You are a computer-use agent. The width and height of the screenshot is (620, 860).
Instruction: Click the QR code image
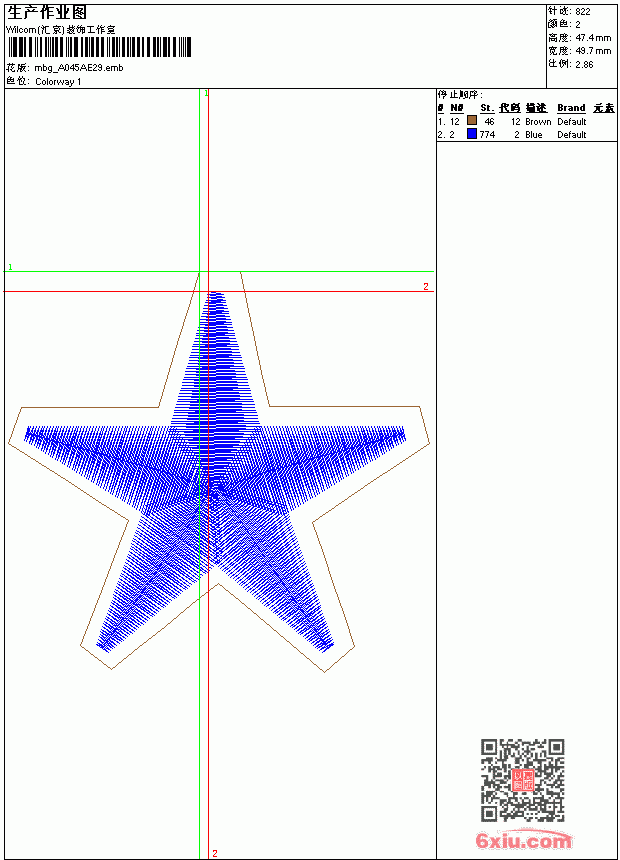point(522,780)
